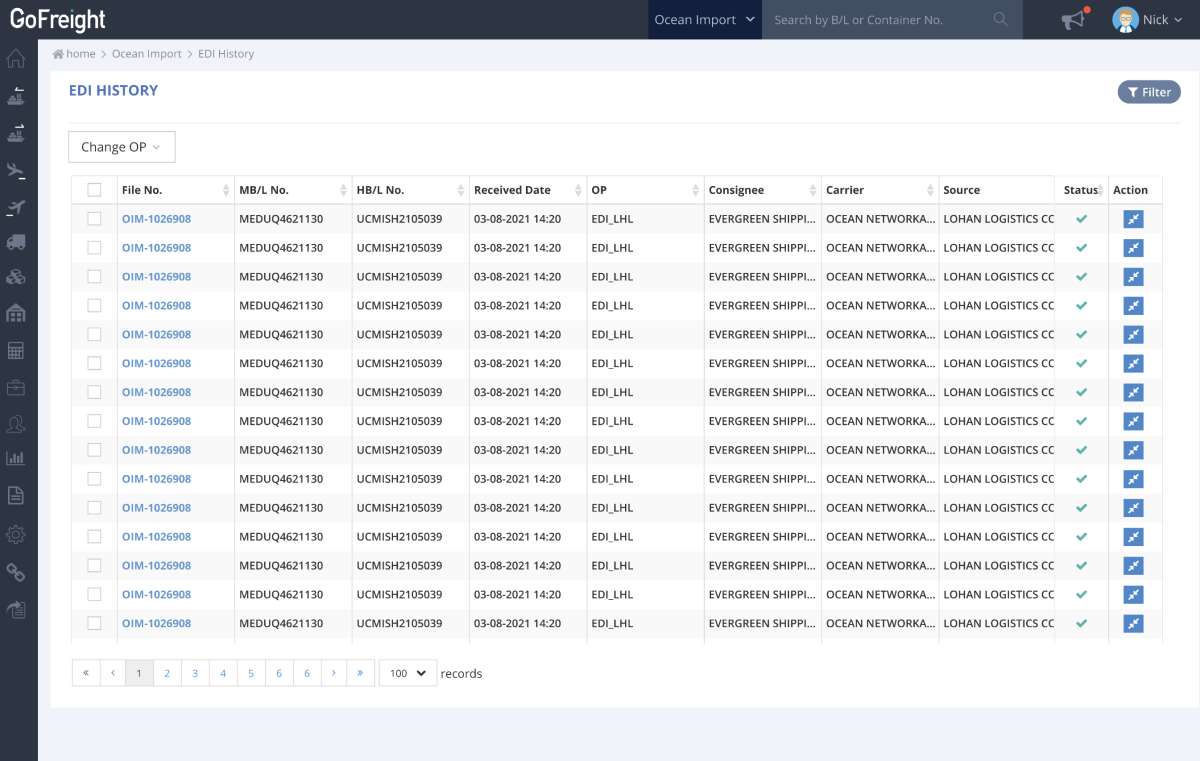Click the search magnifier icon

1000,20
